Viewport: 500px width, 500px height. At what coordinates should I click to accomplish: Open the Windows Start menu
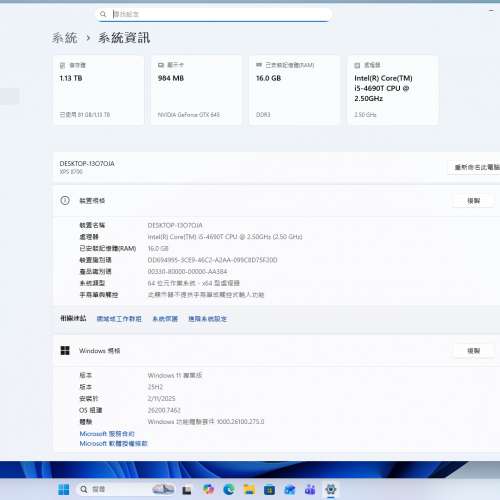[x=64, y=489]
